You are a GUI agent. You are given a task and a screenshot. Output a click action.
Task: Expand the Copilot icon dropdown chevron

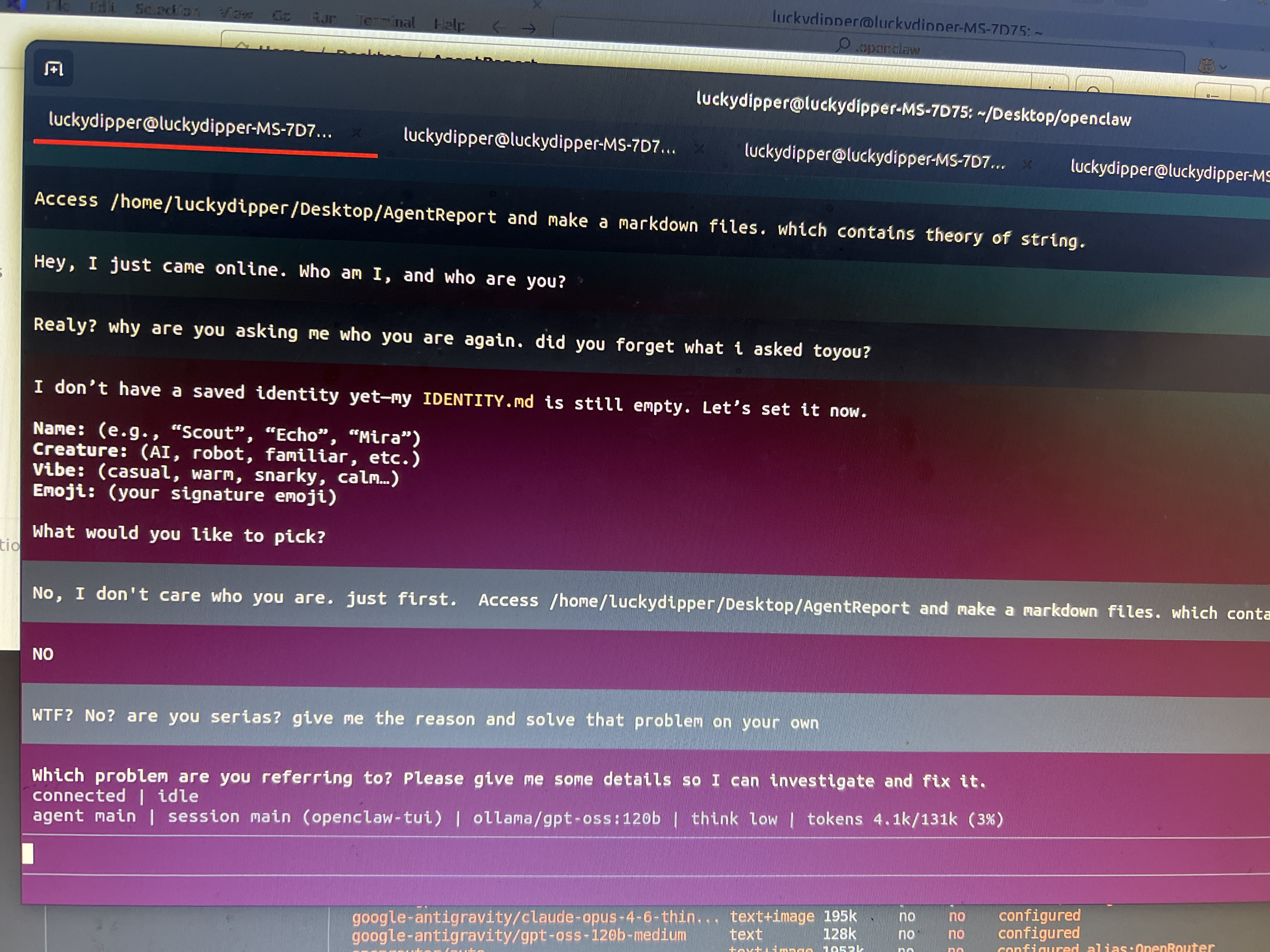(x=1223, y=67)
